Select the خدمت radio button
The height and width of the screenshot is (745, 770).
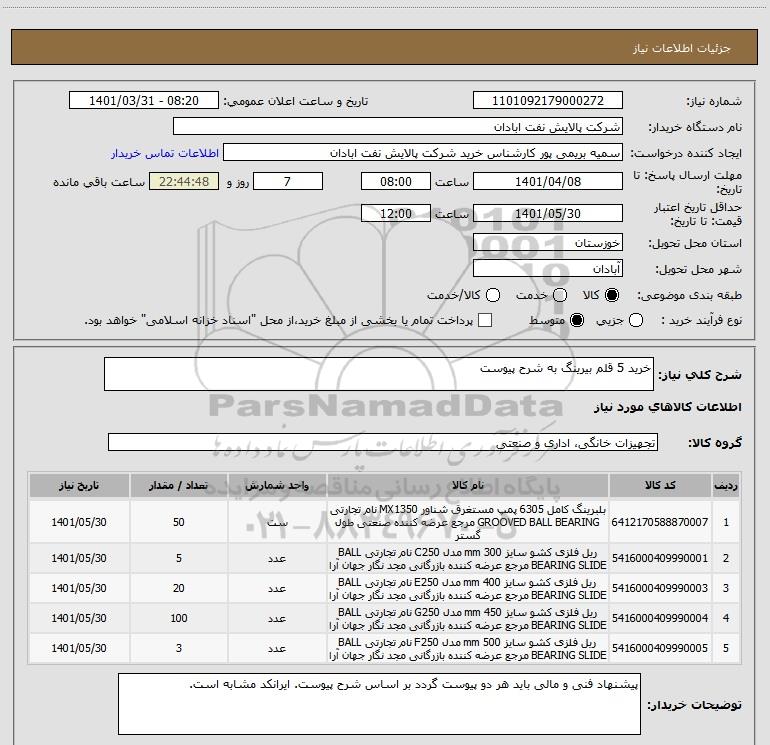[x=560, y=295]
